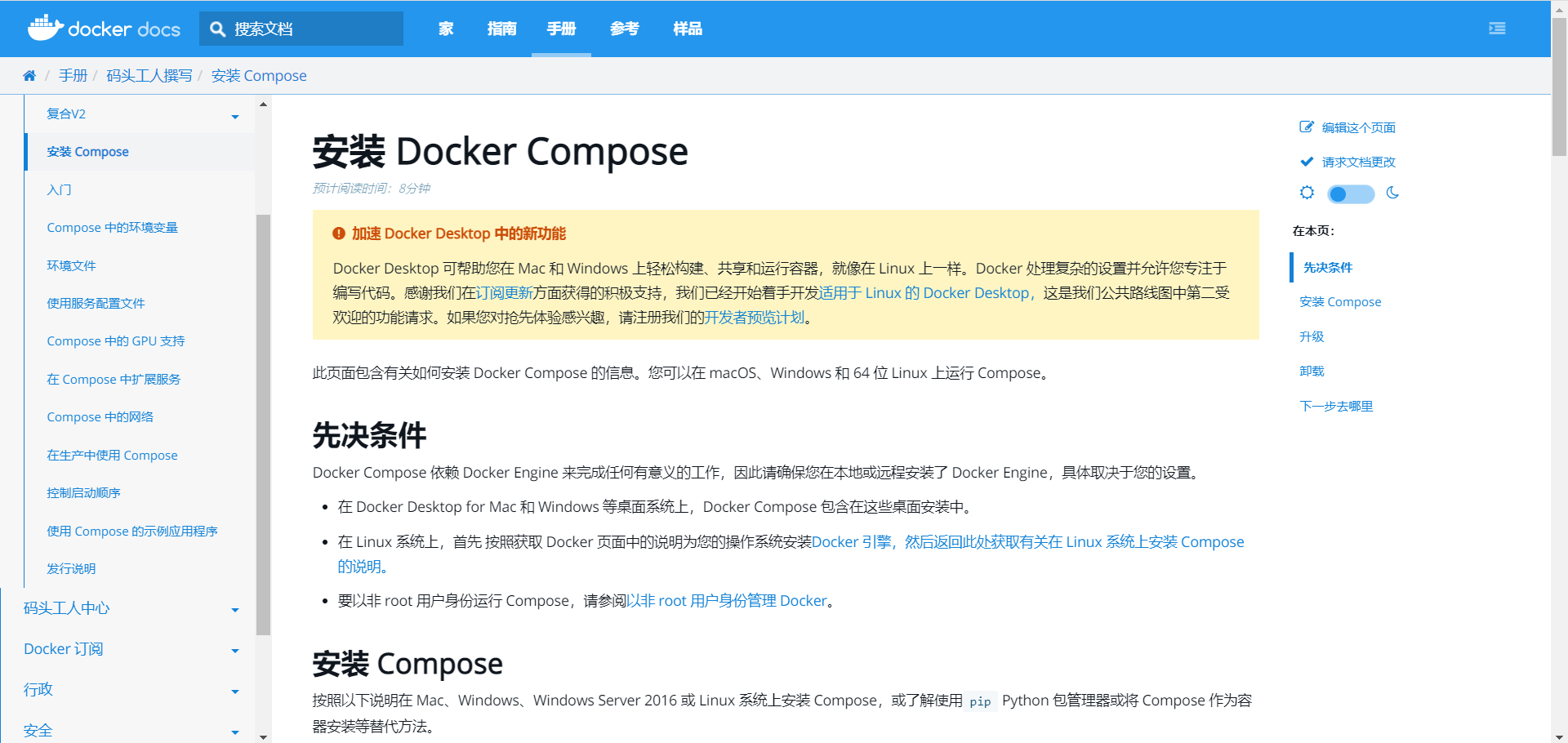Collapse the 复合V2 sidebar section
1568x743 pixels.
pos(234,117)
